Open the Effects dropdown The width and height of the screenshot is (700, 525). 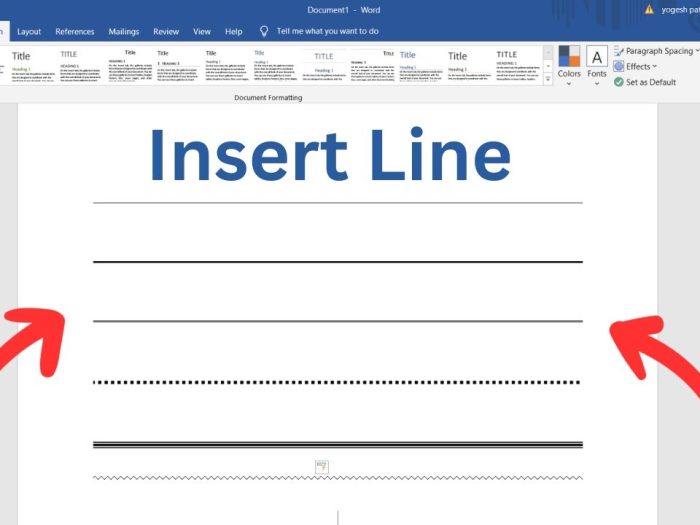pos(641,67)
